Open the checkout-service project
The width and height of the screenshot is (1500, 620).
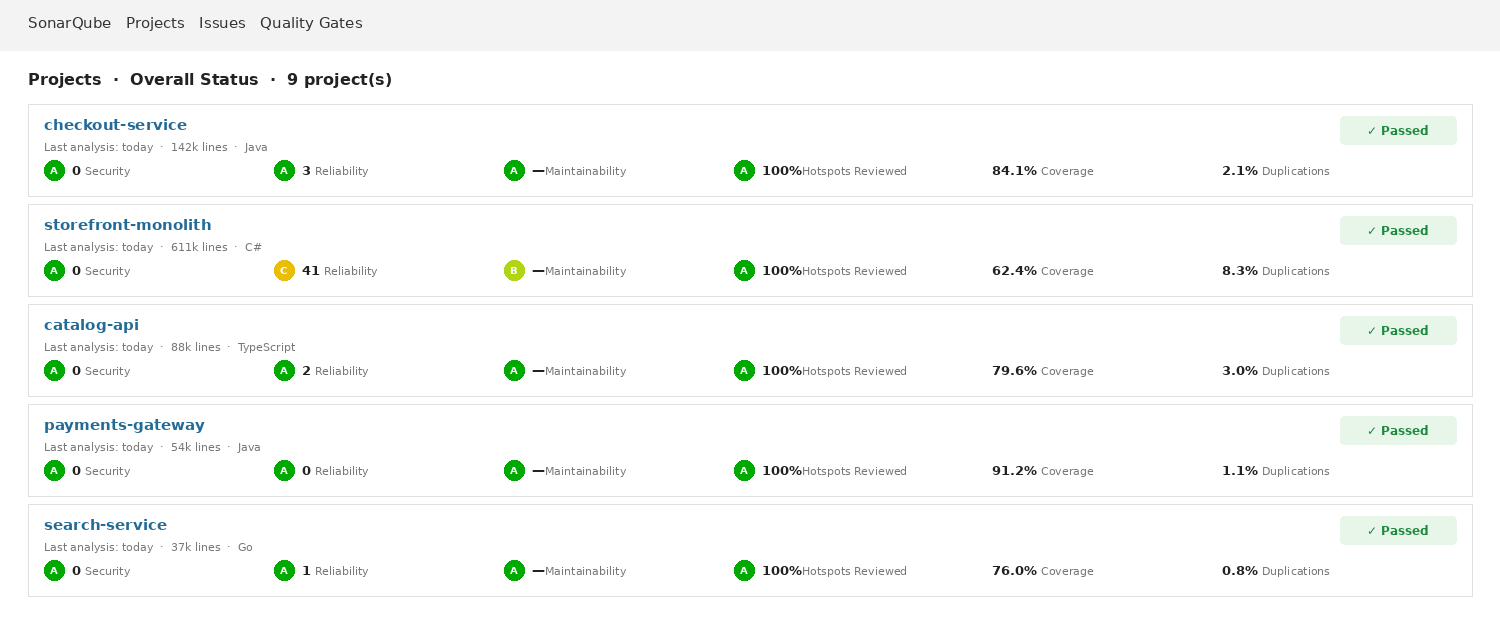point(115,125)
